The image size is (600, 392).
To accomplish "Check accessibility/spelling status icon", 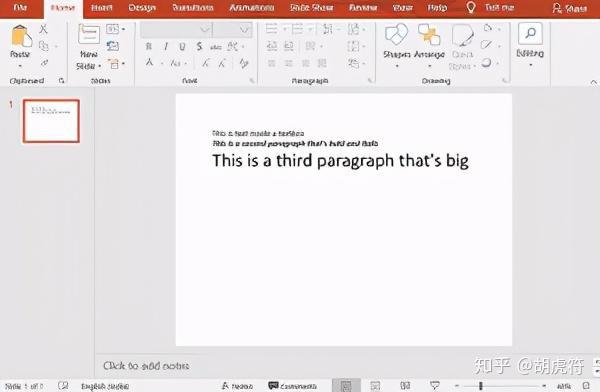I will pyautogui.click(x=63, y=386).
